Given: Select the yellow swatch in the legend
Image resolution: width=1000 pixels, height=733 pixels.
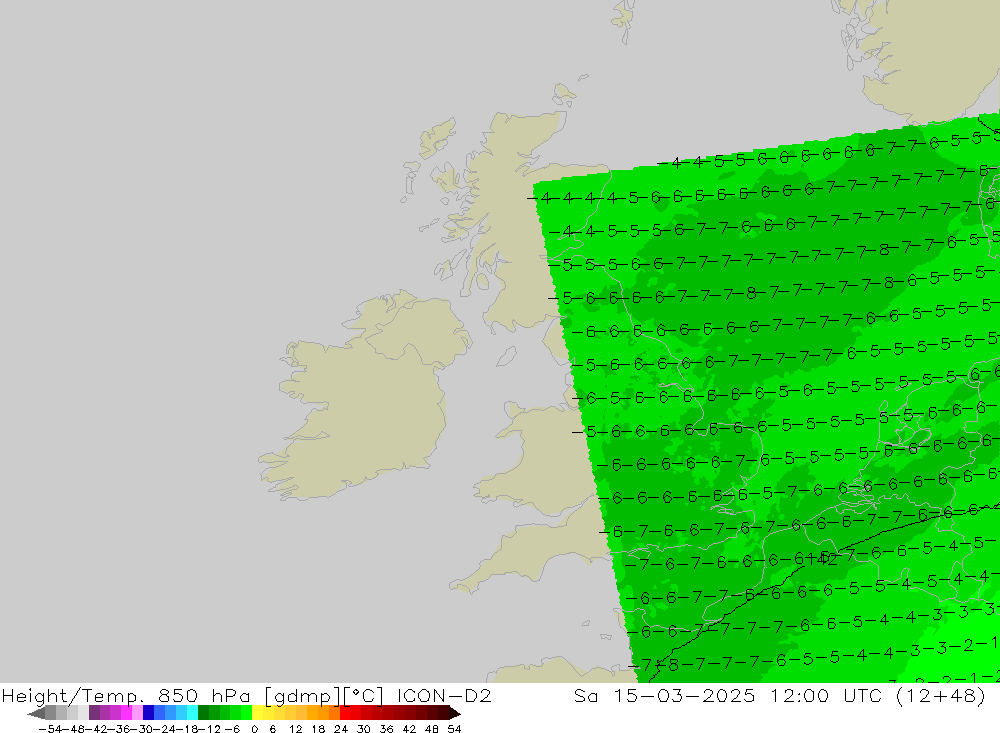Looking at the screenshot, I should 257,713.
